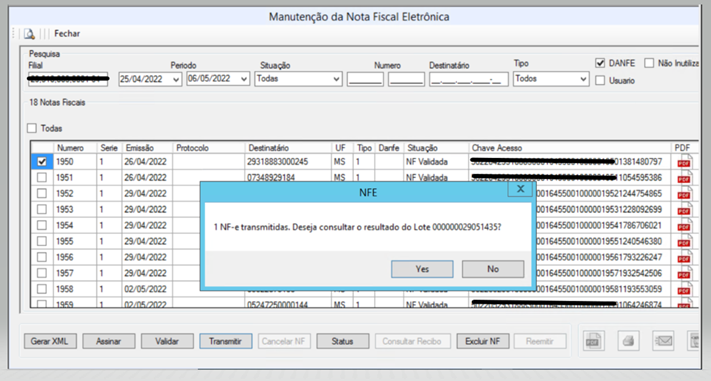Check the row checkbox for nota 1951
The height and width of the screenshot is (381, 711).
coord(42,178)
